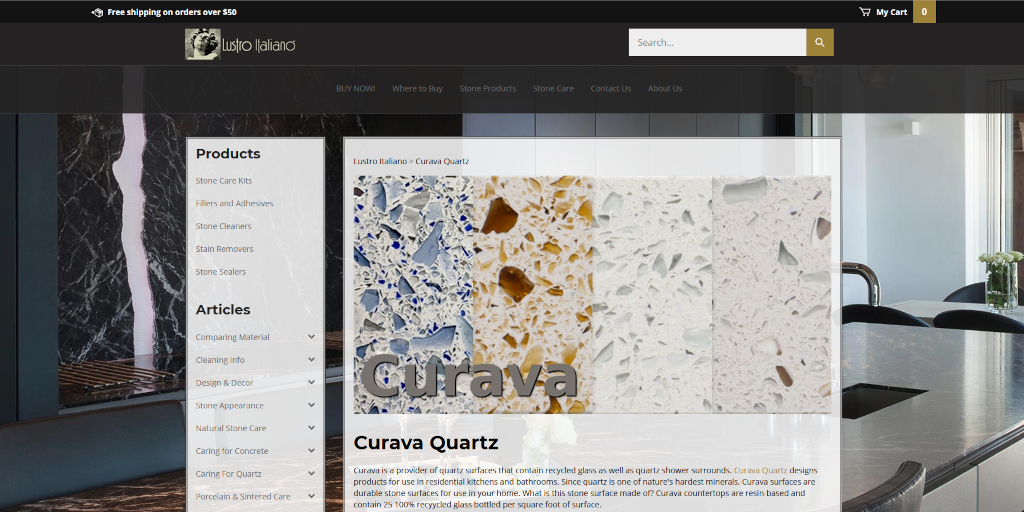Follow the gold Curava Quartz hyperlink
Screen dimensions: 1024x512
(x=760, y=470)
